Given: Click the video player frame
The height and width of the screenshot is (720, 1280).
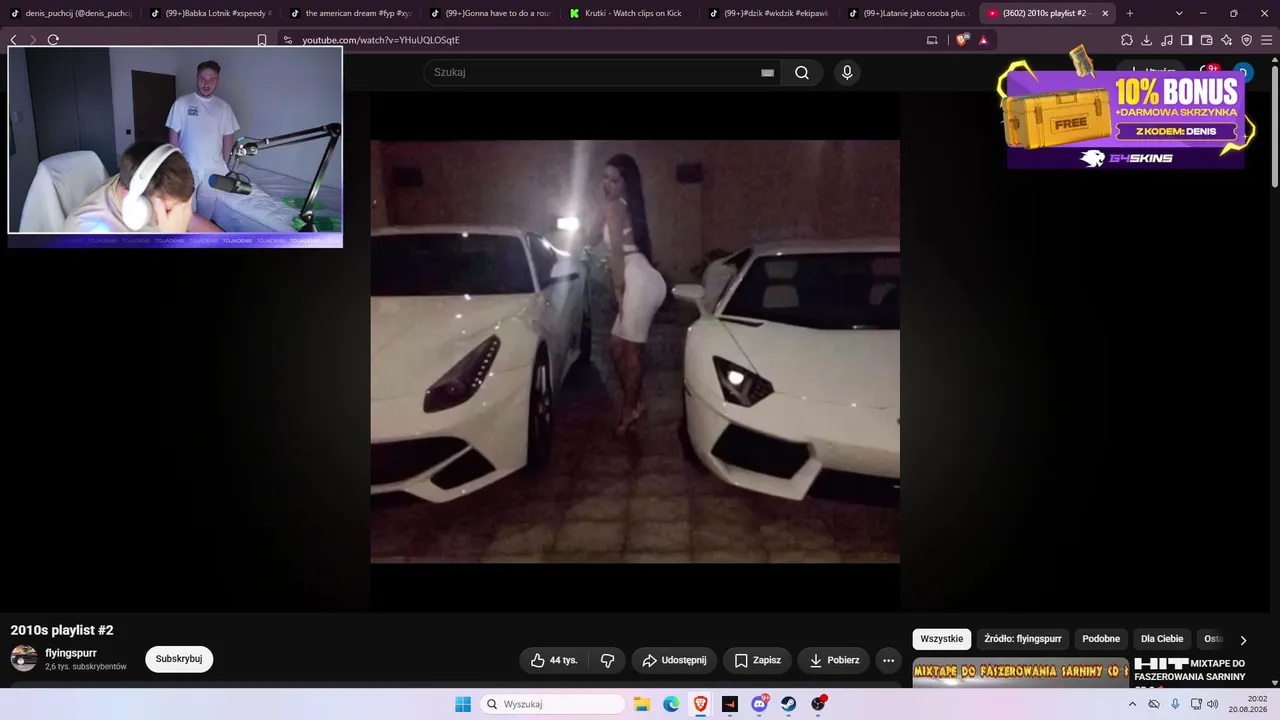Looking at the screenshot, I should pyautogui.click(x=635, y=351).
